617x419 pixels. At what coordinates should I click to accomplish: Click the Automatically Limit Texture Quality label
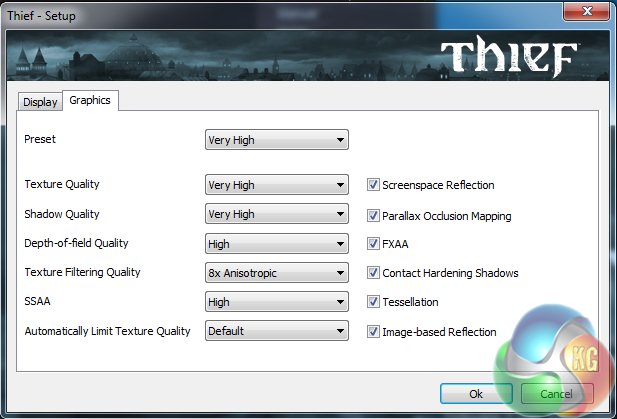click(107, 331)
